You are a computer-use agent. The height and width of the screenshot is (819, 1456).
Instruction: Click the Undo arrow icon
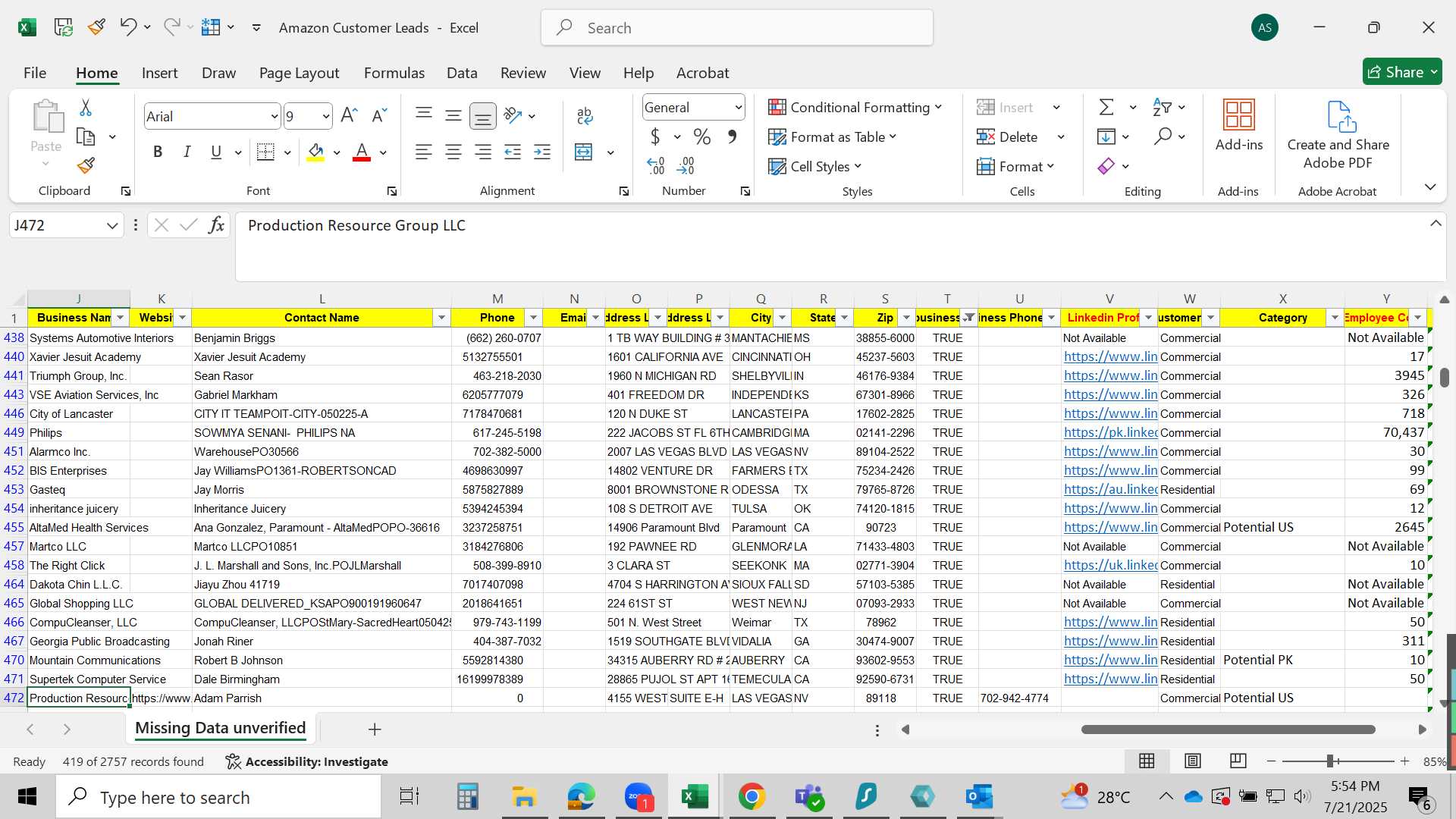(127, 27)
